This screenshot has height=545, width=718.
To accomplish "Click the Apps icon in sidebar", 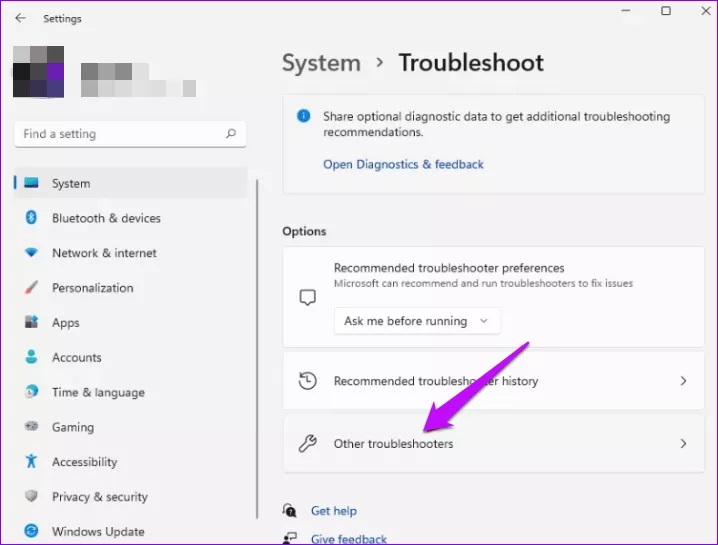I will click(31, 322).
